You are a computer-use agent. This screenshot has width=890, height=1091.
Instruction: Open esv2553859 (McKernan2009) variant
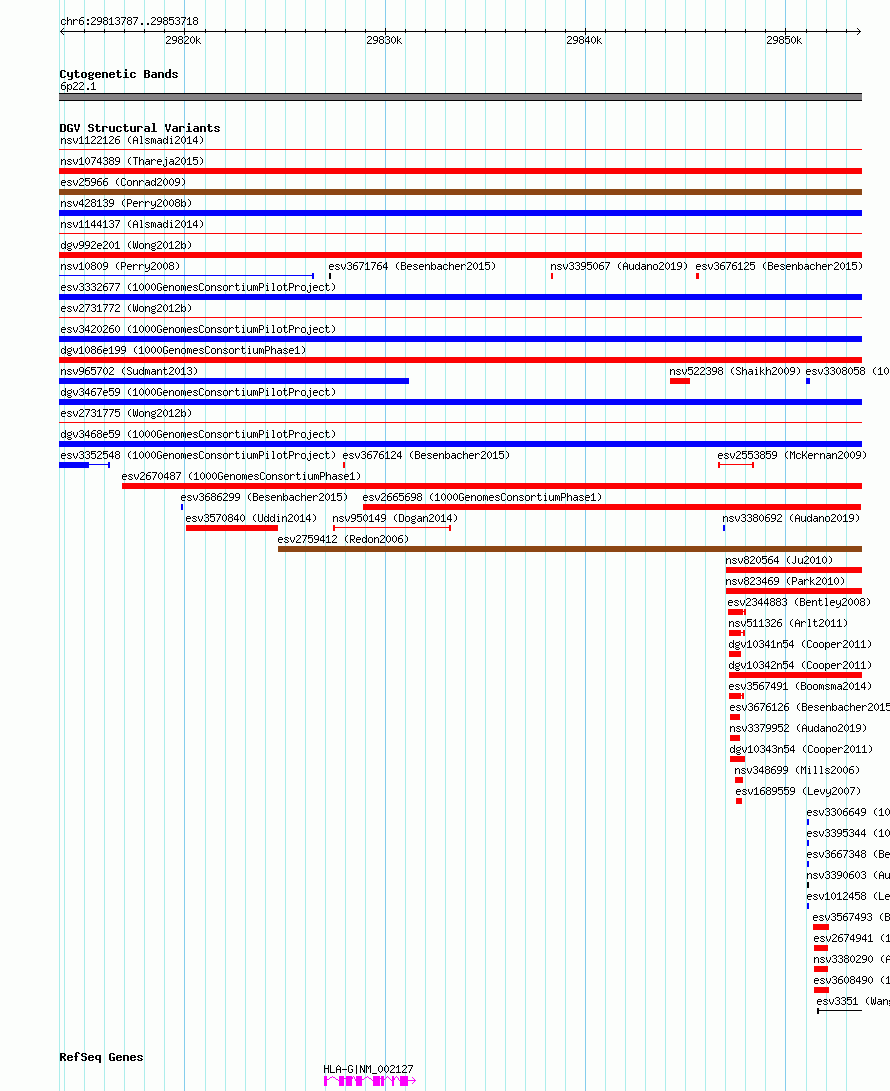click(792, 455)
